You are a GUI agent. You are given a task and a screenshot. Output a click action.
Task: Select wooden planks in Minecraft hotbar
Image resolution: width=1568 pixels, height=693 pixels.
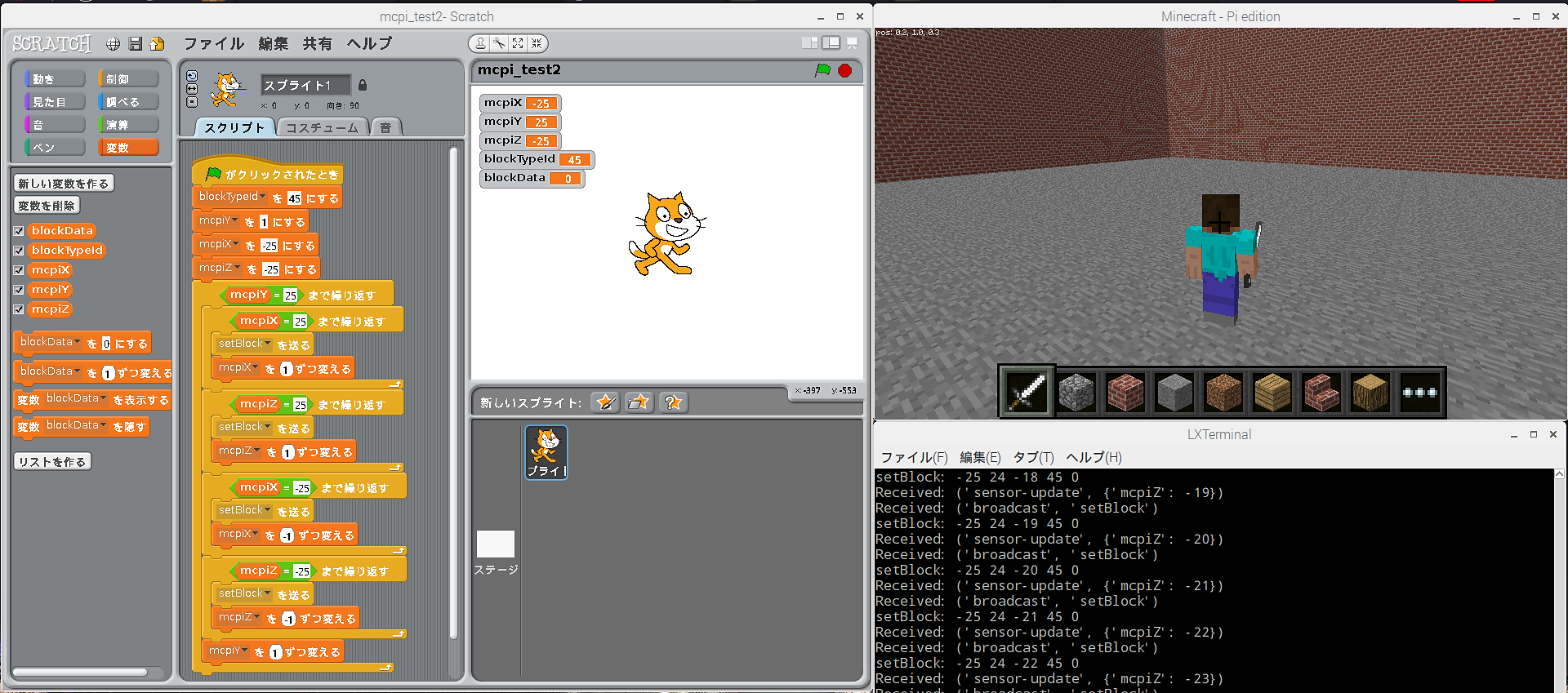coord(1272,393)
